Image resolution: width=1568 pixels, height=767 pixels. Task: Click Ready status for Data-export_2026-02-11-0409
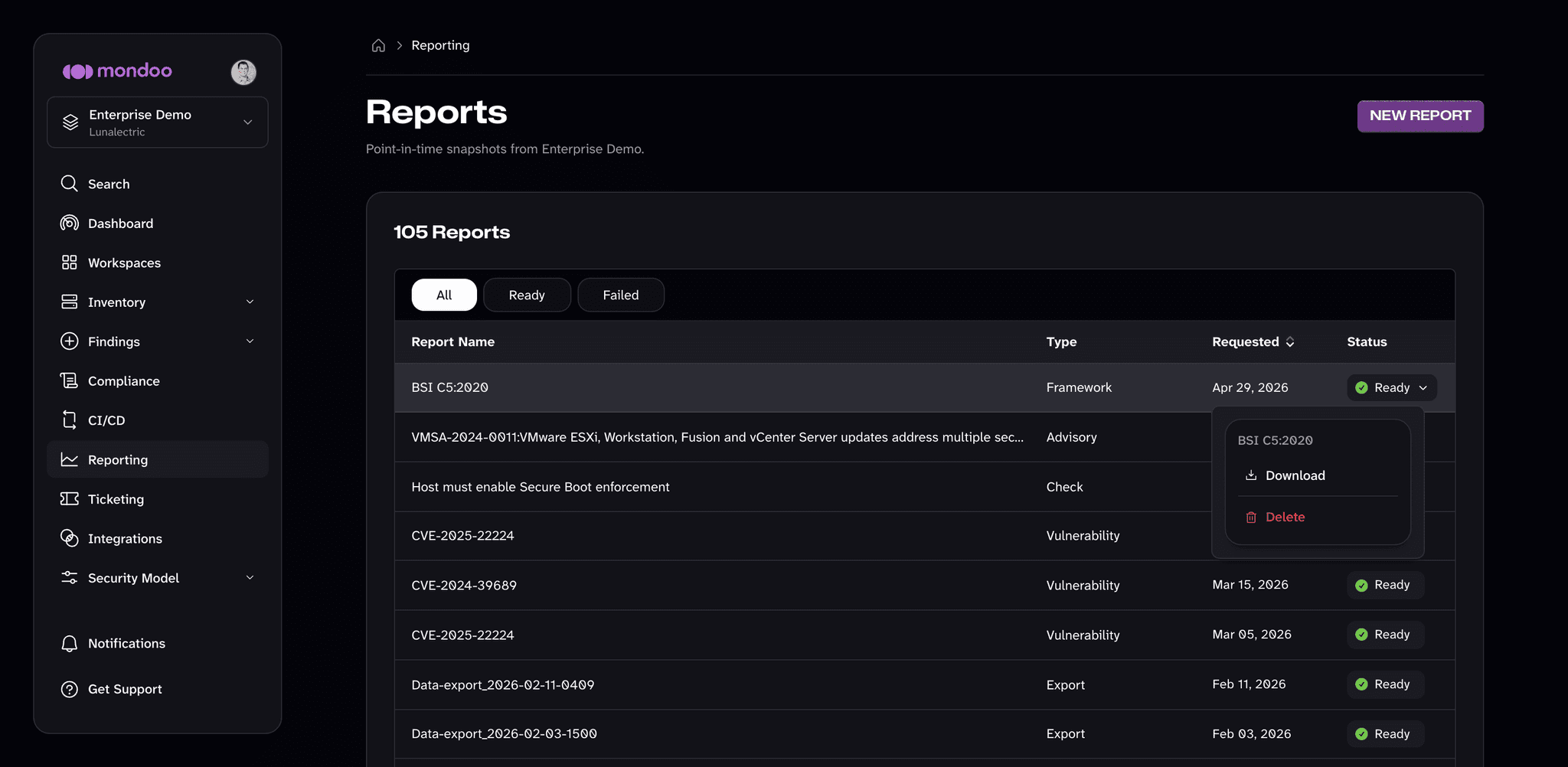coord(1385,684)
